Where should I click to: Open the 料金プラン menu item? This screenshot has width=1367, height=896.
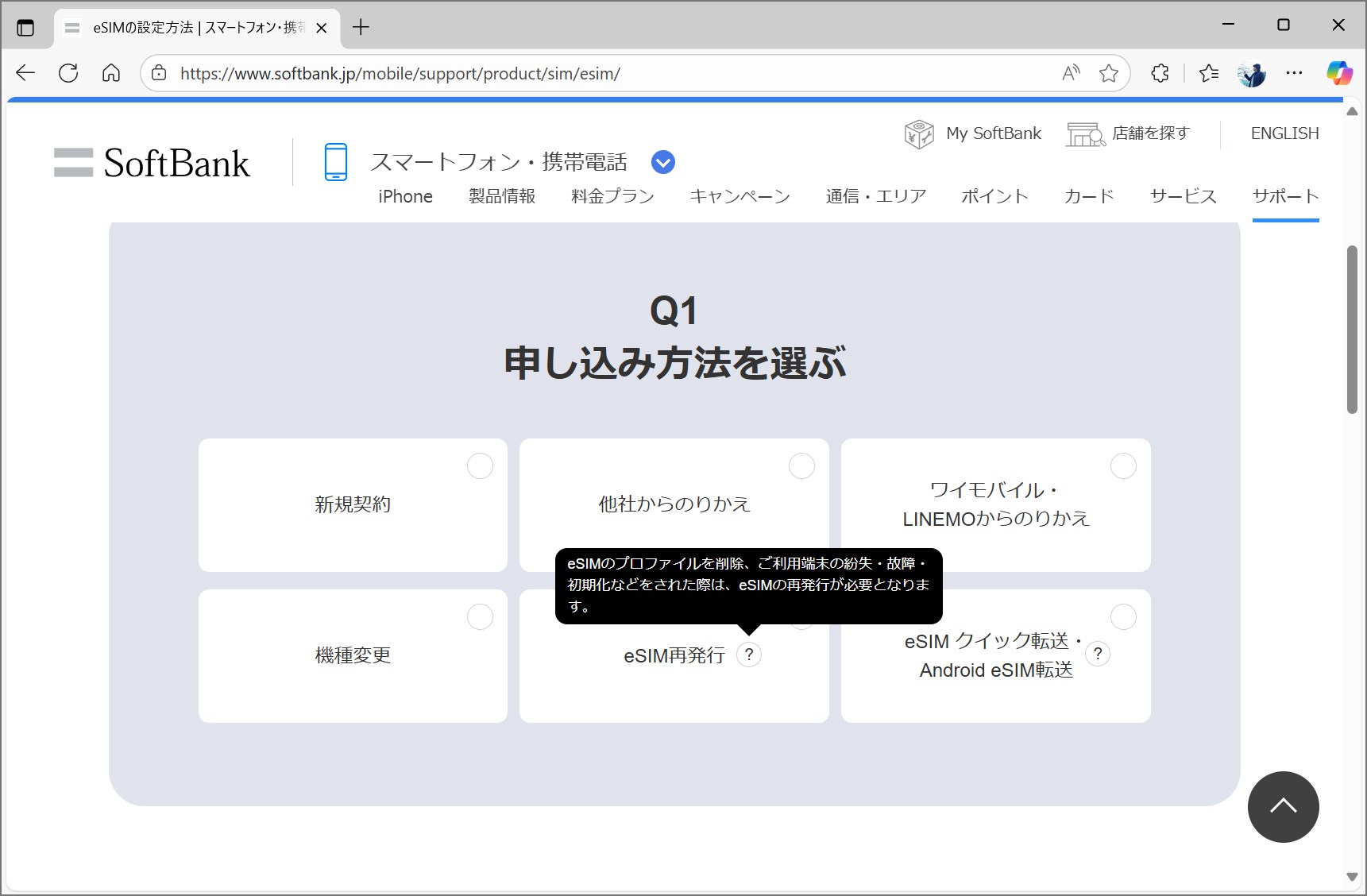(612, 196)
